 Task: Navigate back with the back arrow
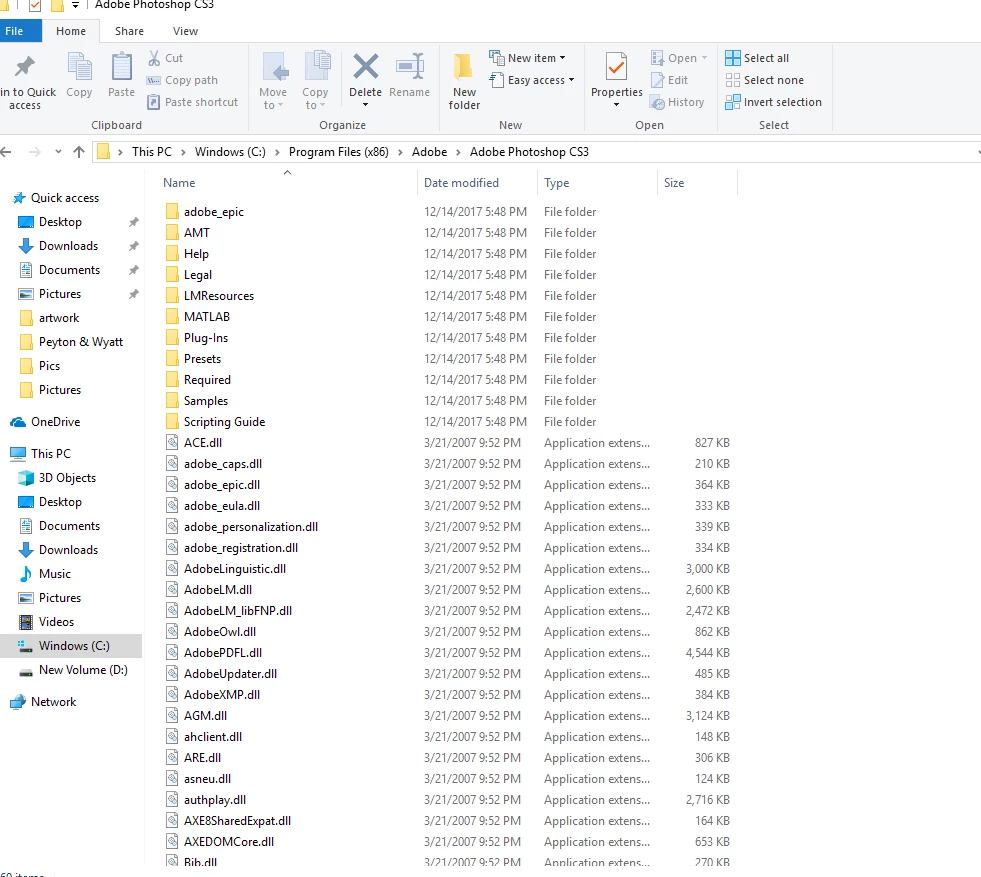tap(6, 152)
